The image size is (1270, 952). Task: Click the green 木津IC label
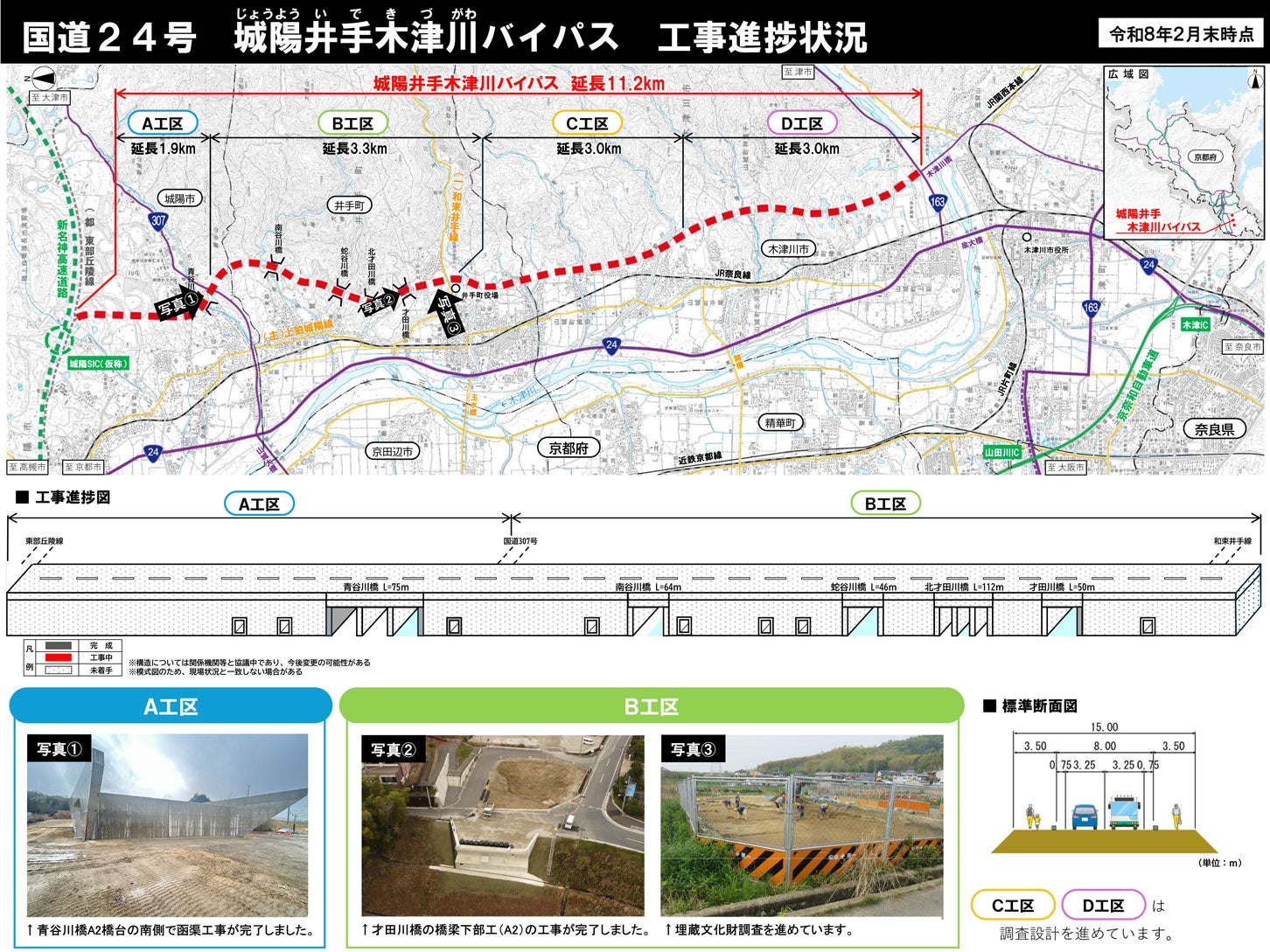(1194, 325)
